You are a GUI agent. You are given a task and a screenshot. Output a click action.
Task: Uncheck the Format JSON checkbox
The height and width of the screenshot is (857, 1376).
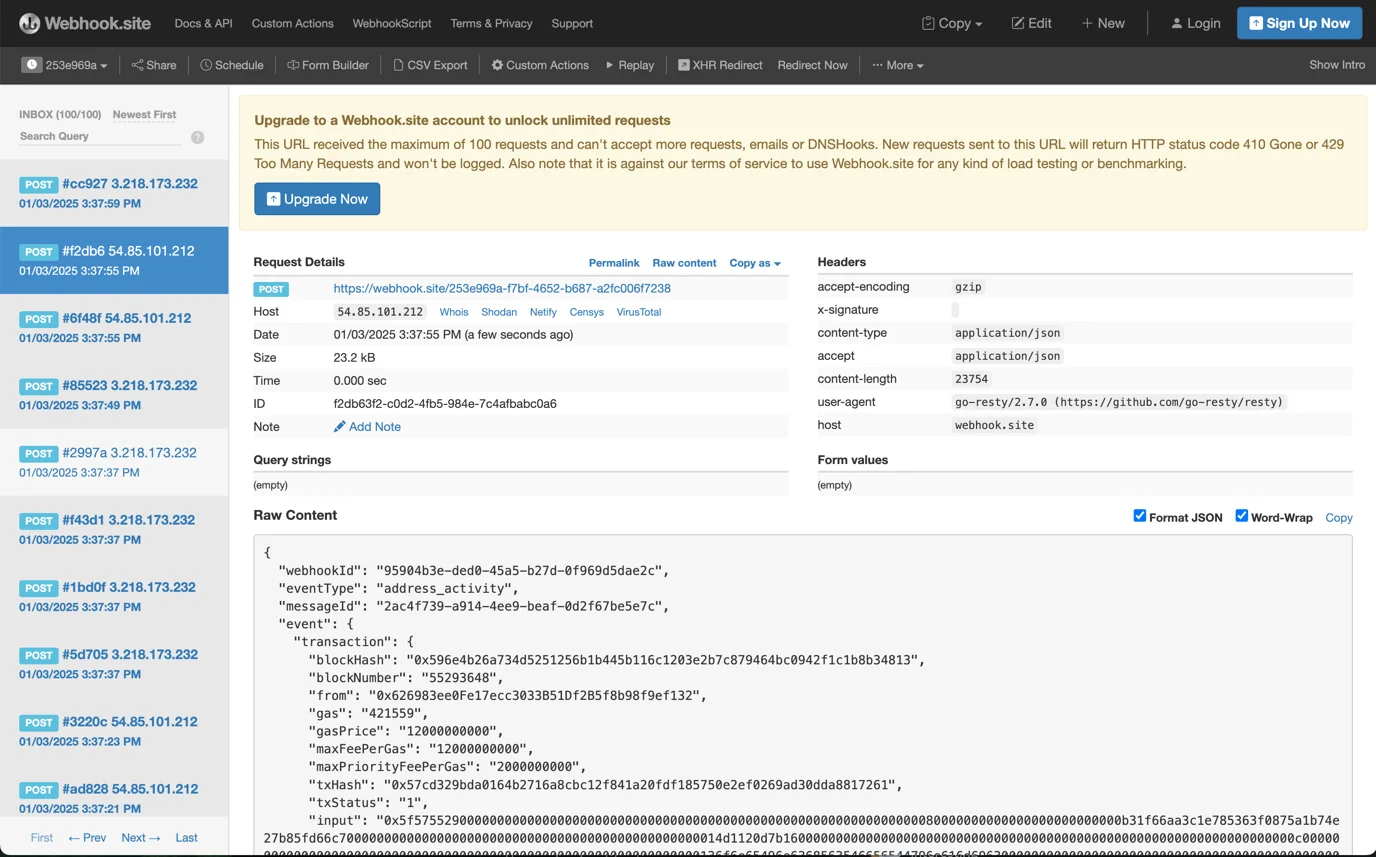[x=1139, y=516]
